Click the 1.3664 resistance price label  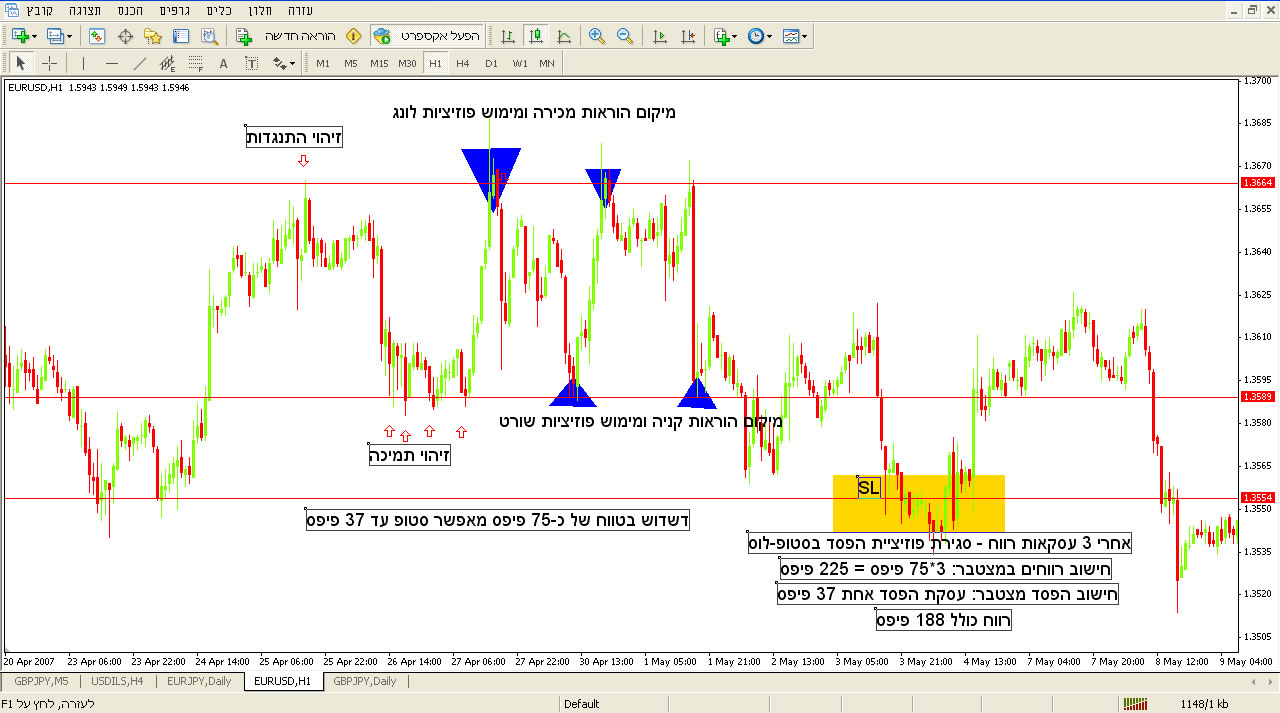(x=1257, y=183)
